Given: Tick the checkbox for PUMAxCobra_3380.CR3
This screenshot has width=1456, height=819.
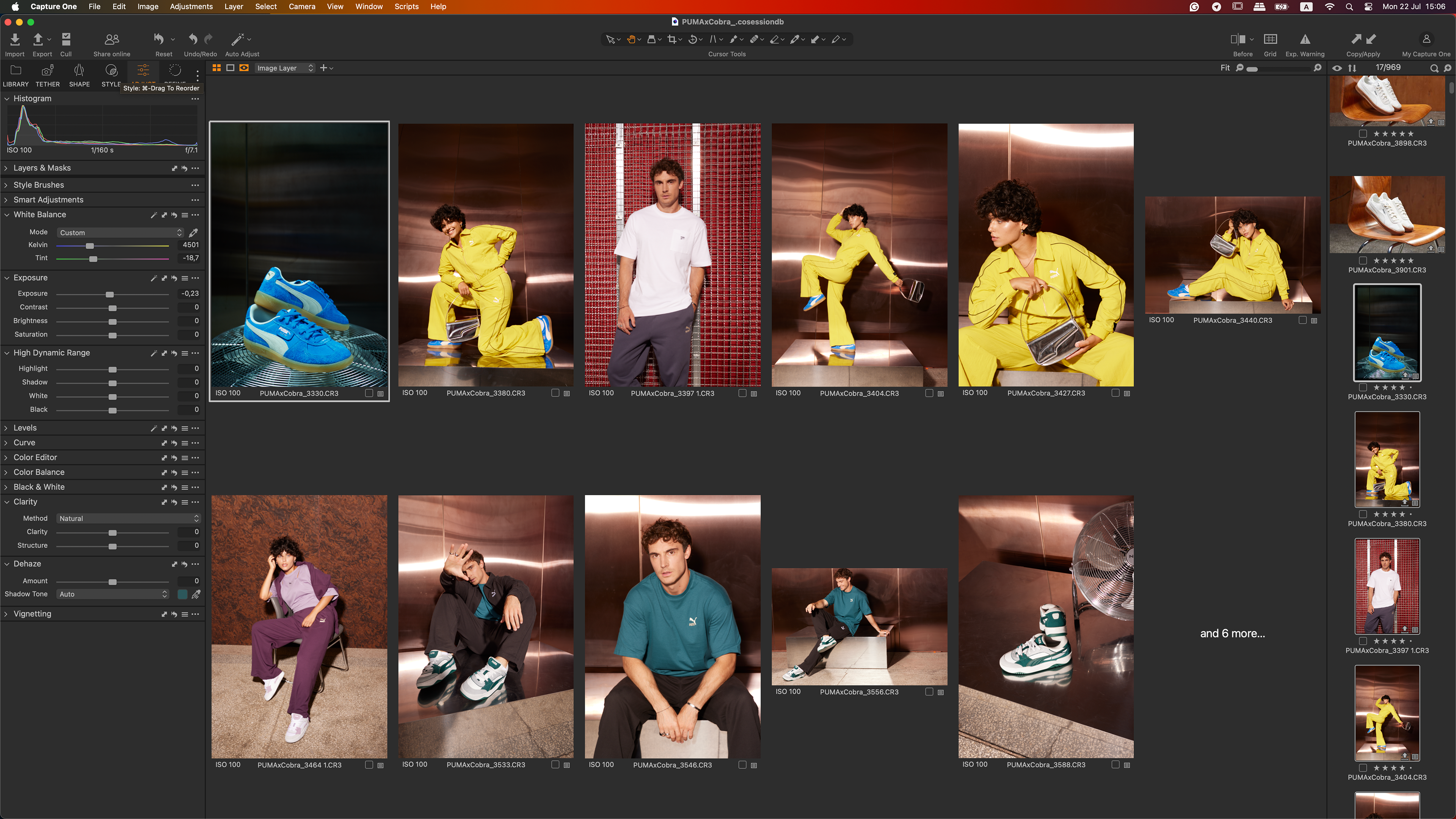Looking at the screenshot, I should [x=555, y=393].
